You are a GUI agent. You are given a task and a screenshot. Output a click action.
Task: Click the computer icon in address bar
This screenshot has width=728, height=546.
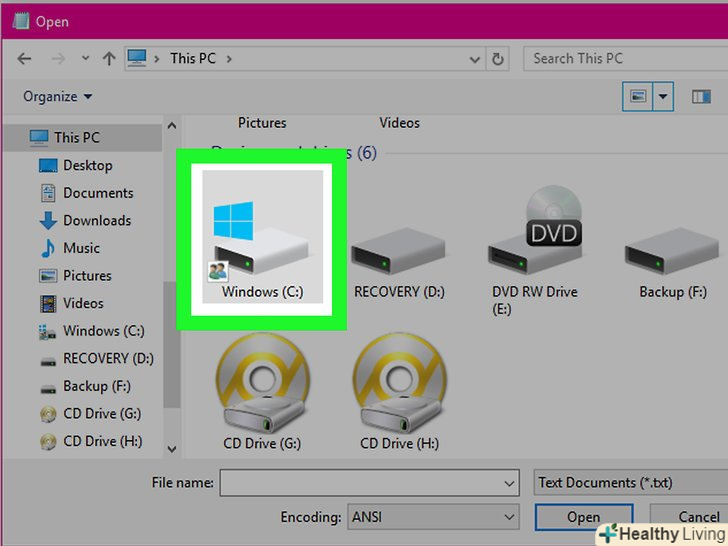(x=137, y=58)
